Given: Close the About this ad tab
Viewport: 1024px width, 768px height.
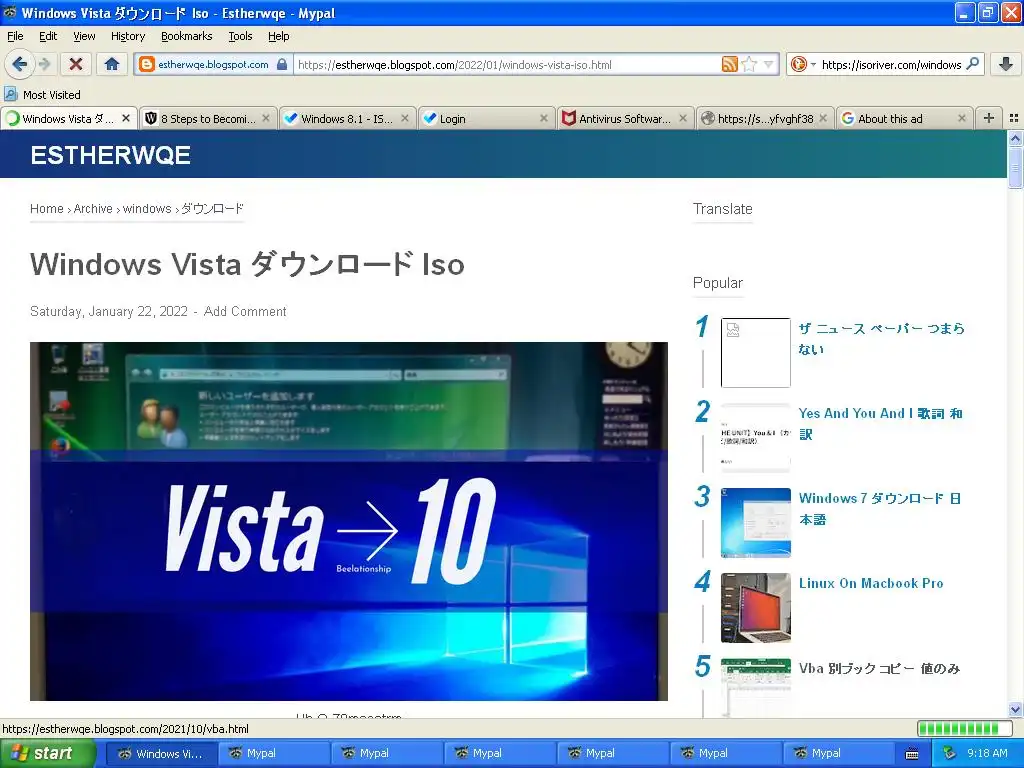Looking at the screenshot, I should 961,118.
